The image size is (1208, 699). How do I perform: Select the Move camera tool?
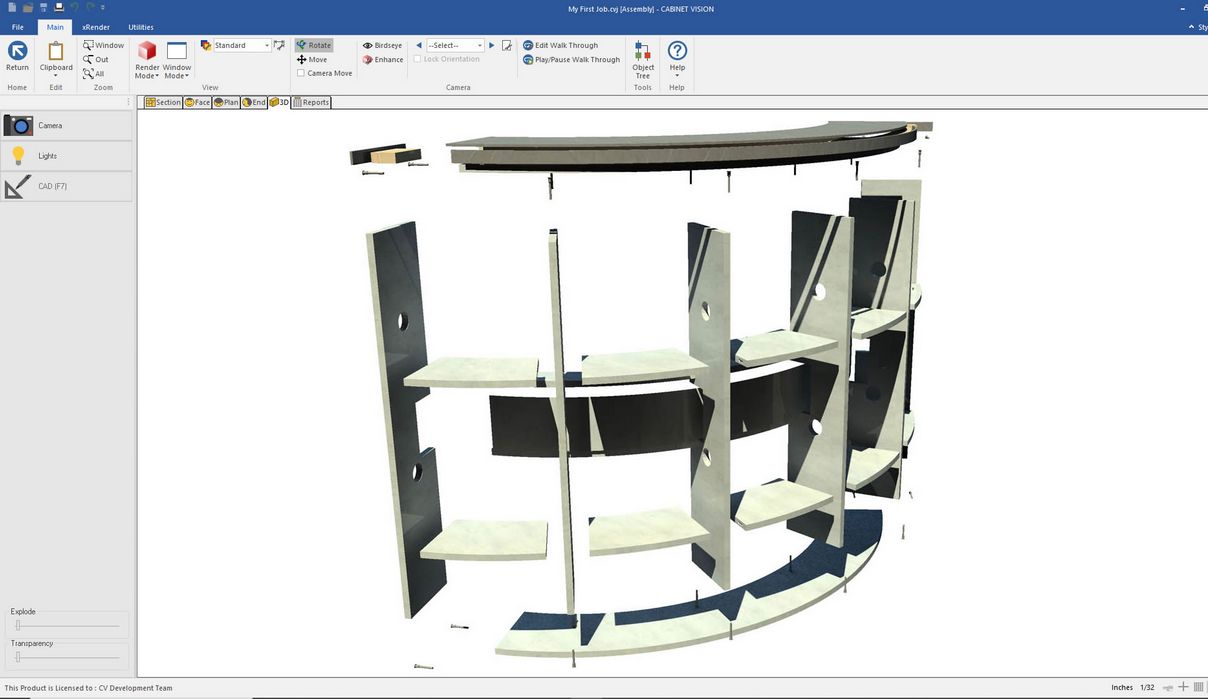tap(312, 60)
